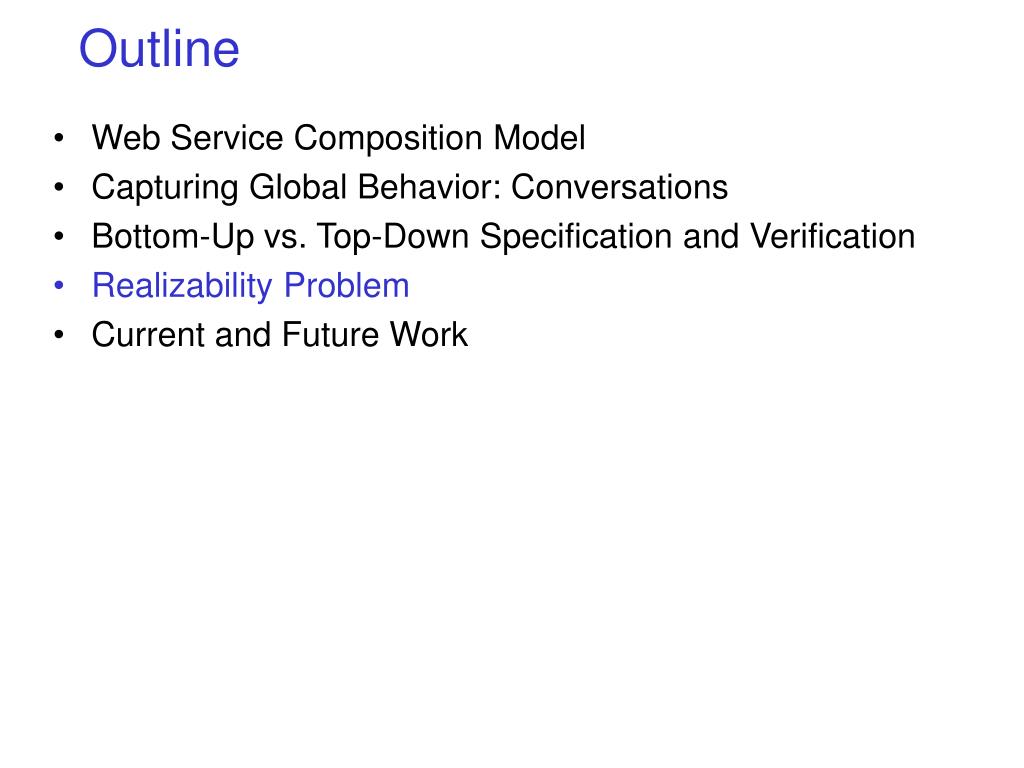The height and width of the screenshot is (768, 1024).
Task: Click Capturing Global Behavior: Conversations text
Action: (409, 188)
